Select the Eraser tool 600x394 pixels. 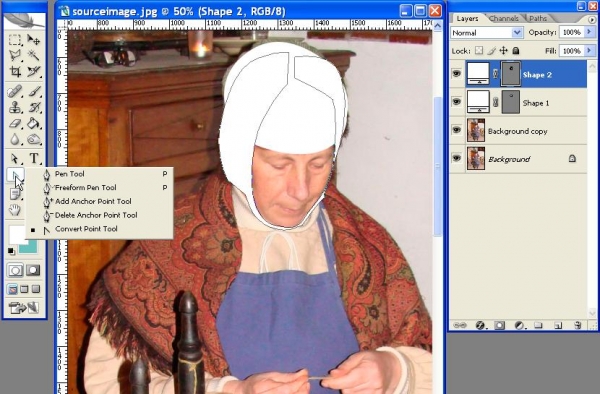[15, 124]
